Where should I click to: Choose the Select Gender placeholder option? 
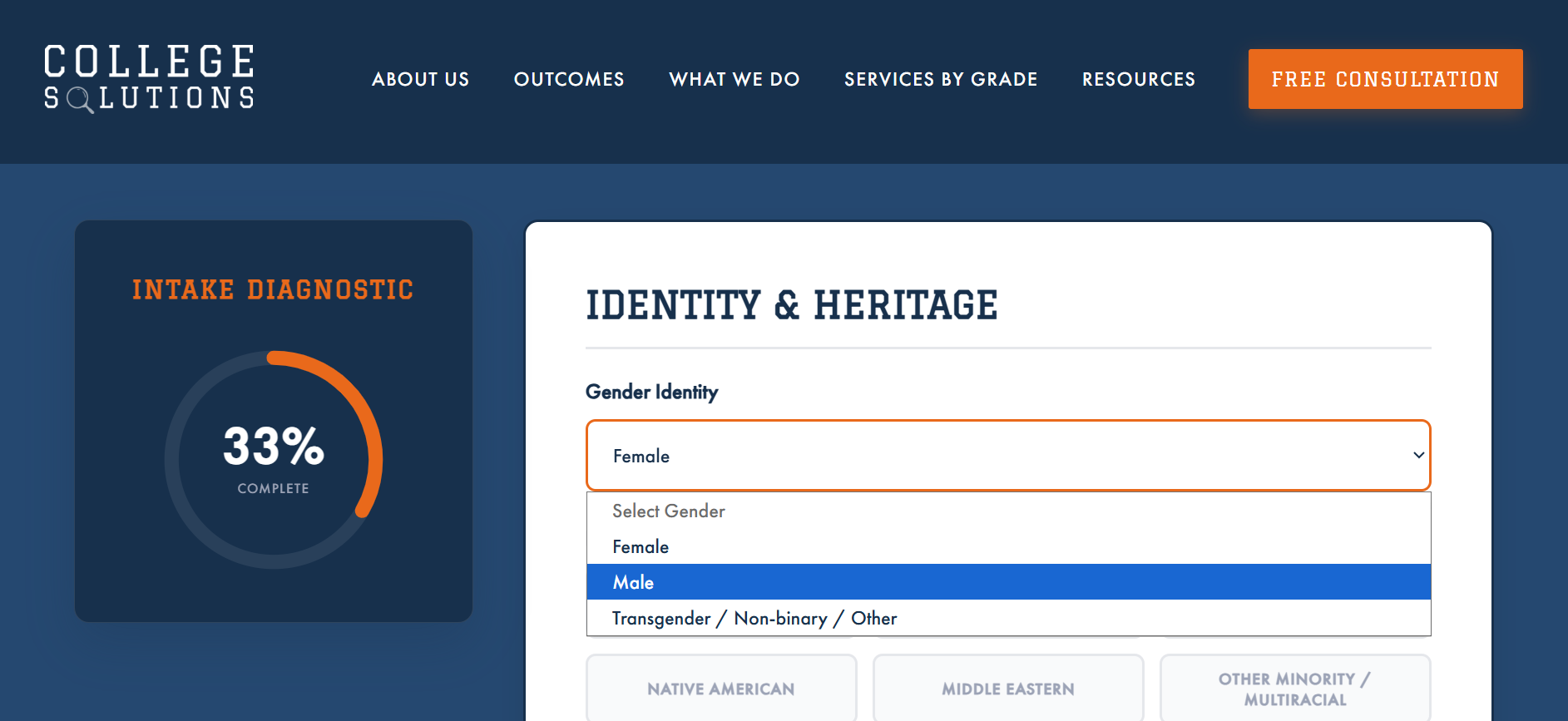click(x=1008, y=511)
